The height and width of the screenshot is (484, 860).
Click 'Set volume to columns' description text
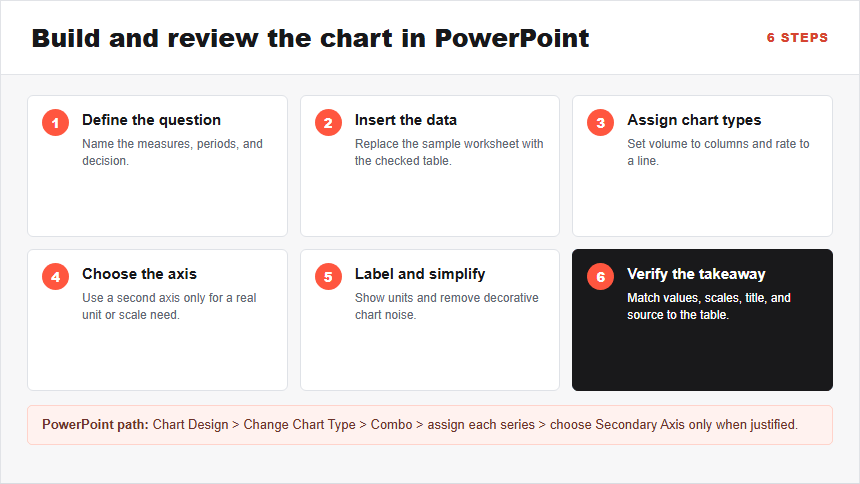coord(718,152)
